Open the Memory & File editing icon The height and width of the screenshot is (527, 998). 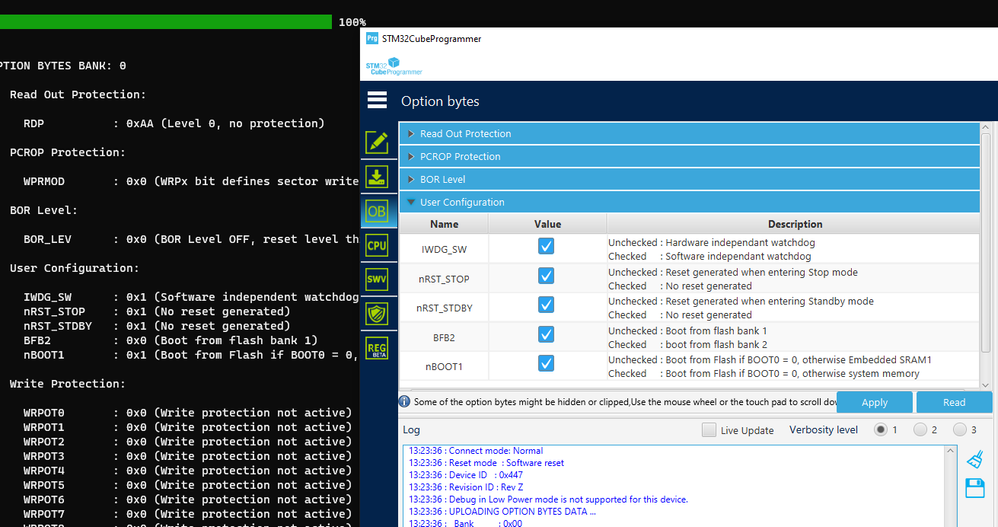pyautogui.click(x=377, y=142)
